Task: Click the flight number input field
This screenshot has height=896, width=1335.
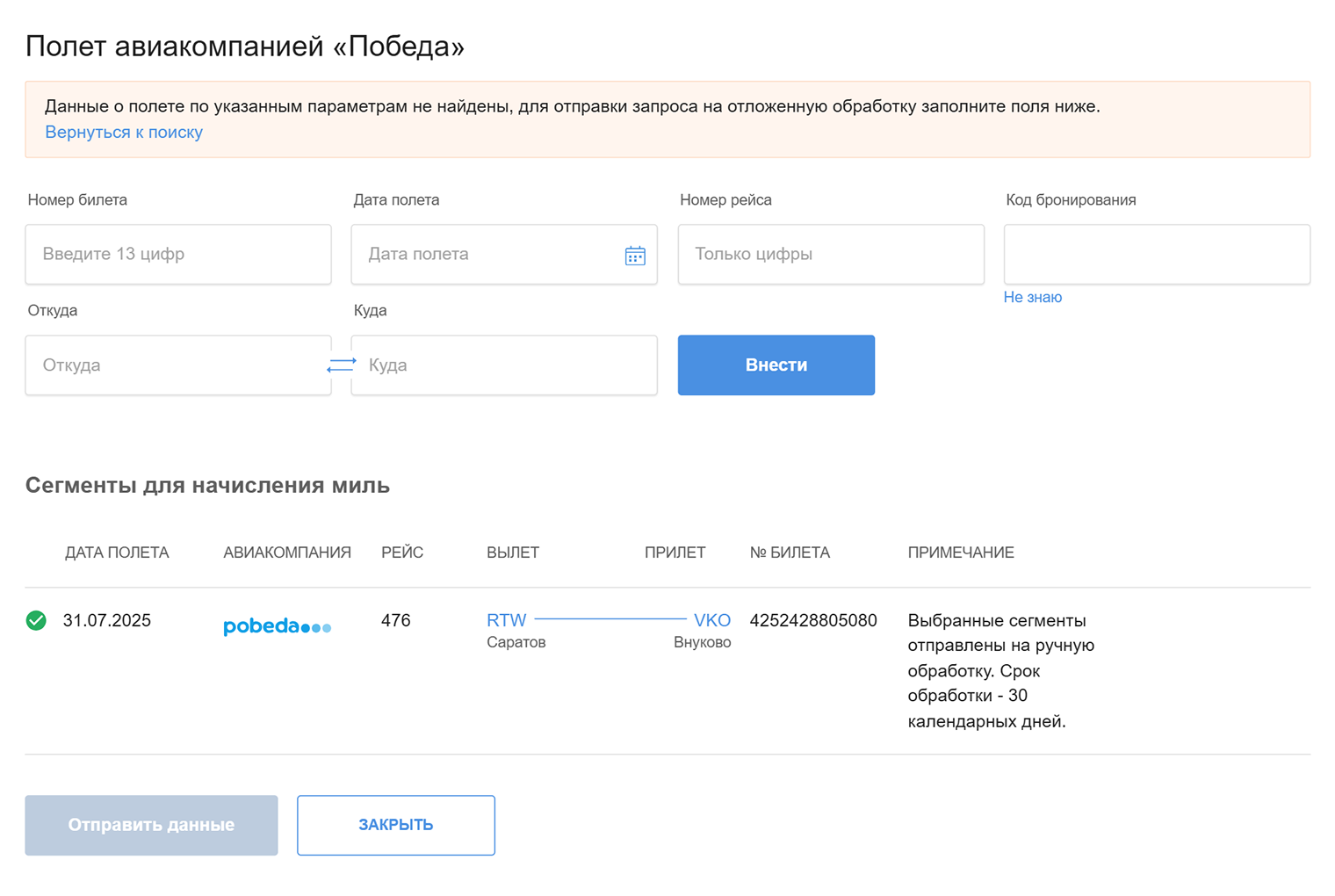Action: 830,255
